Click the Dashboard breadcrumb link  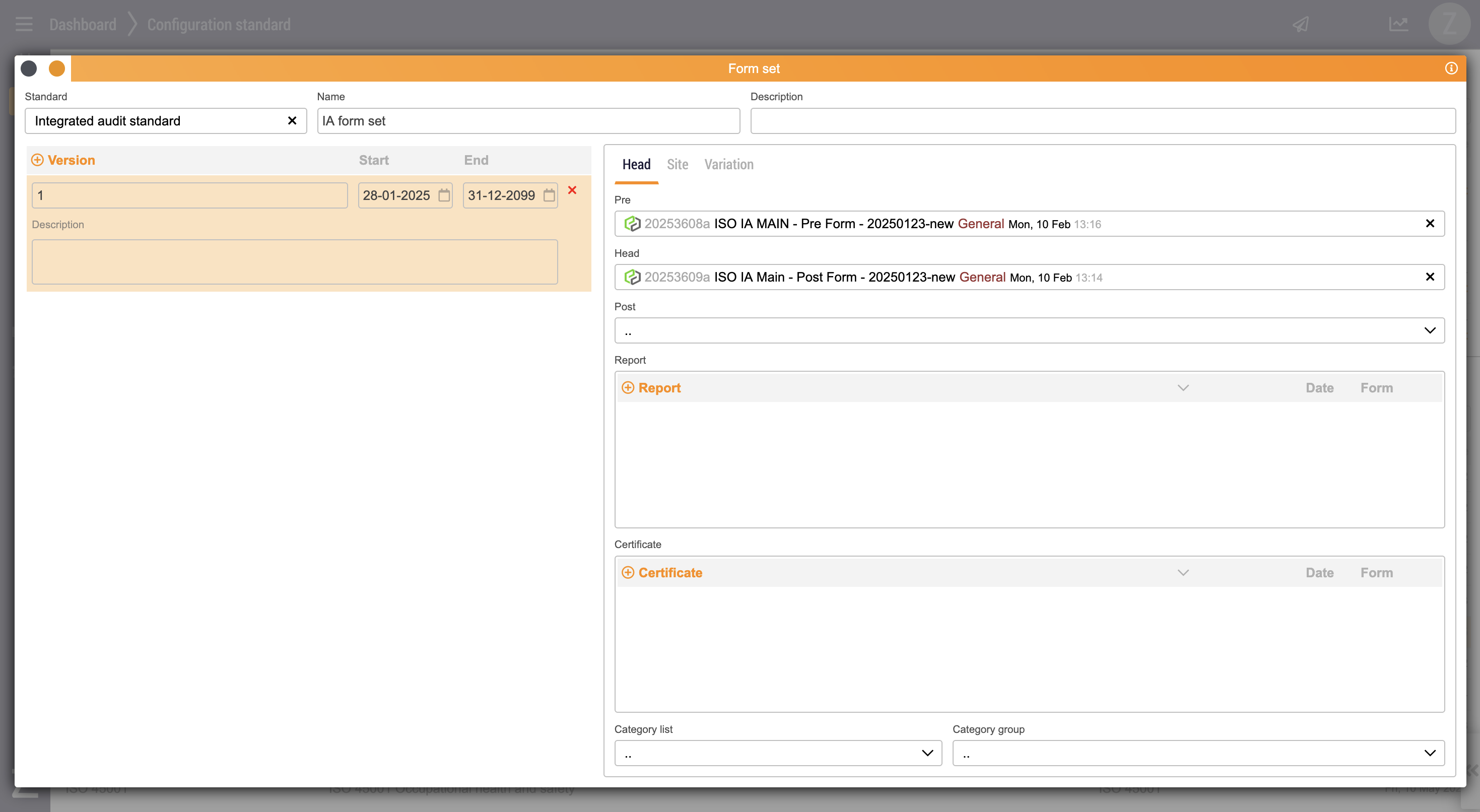pyautogui.click(x=83, y=25)
